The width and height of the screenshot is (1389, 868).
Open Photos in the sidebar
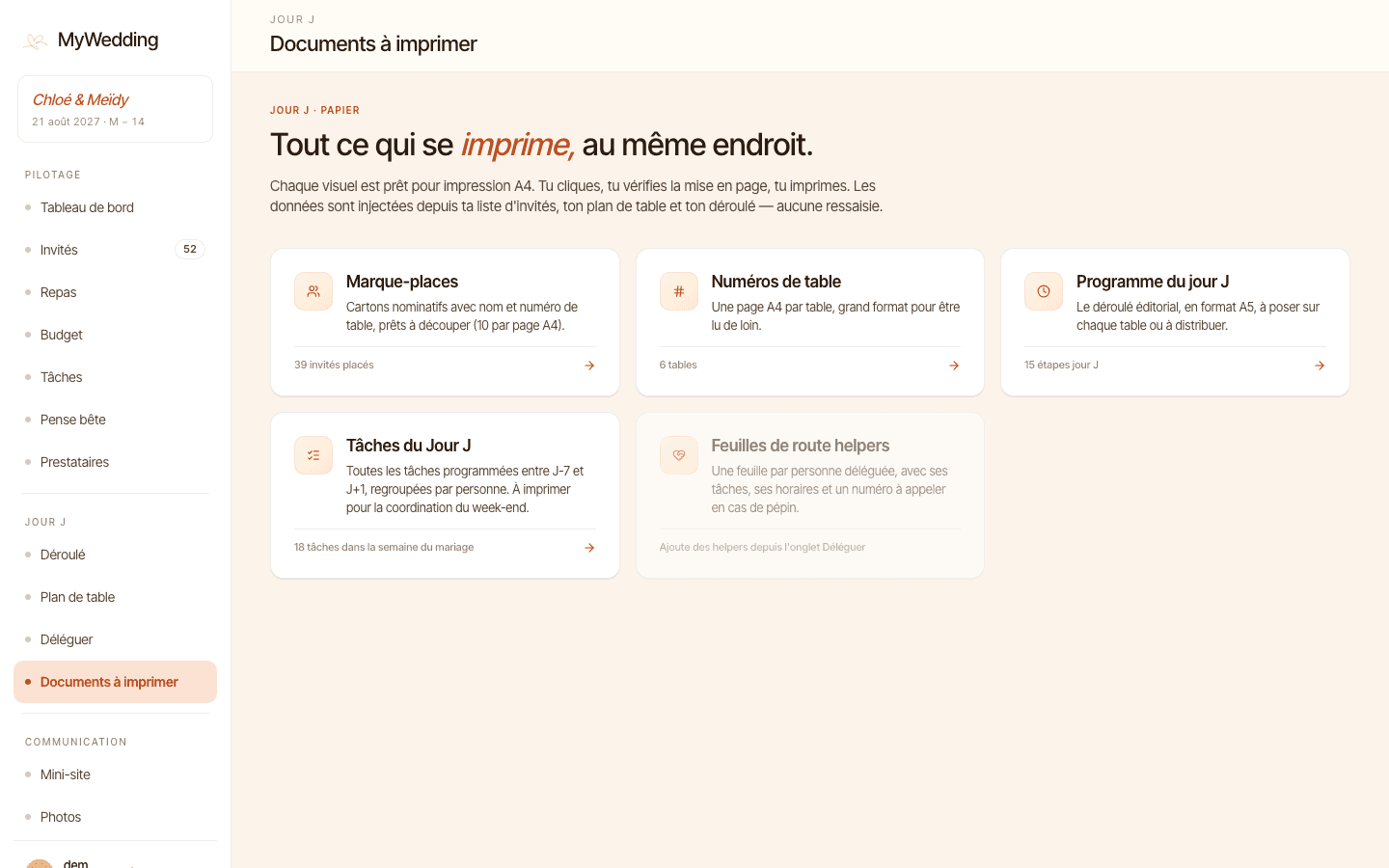point(115,817)
